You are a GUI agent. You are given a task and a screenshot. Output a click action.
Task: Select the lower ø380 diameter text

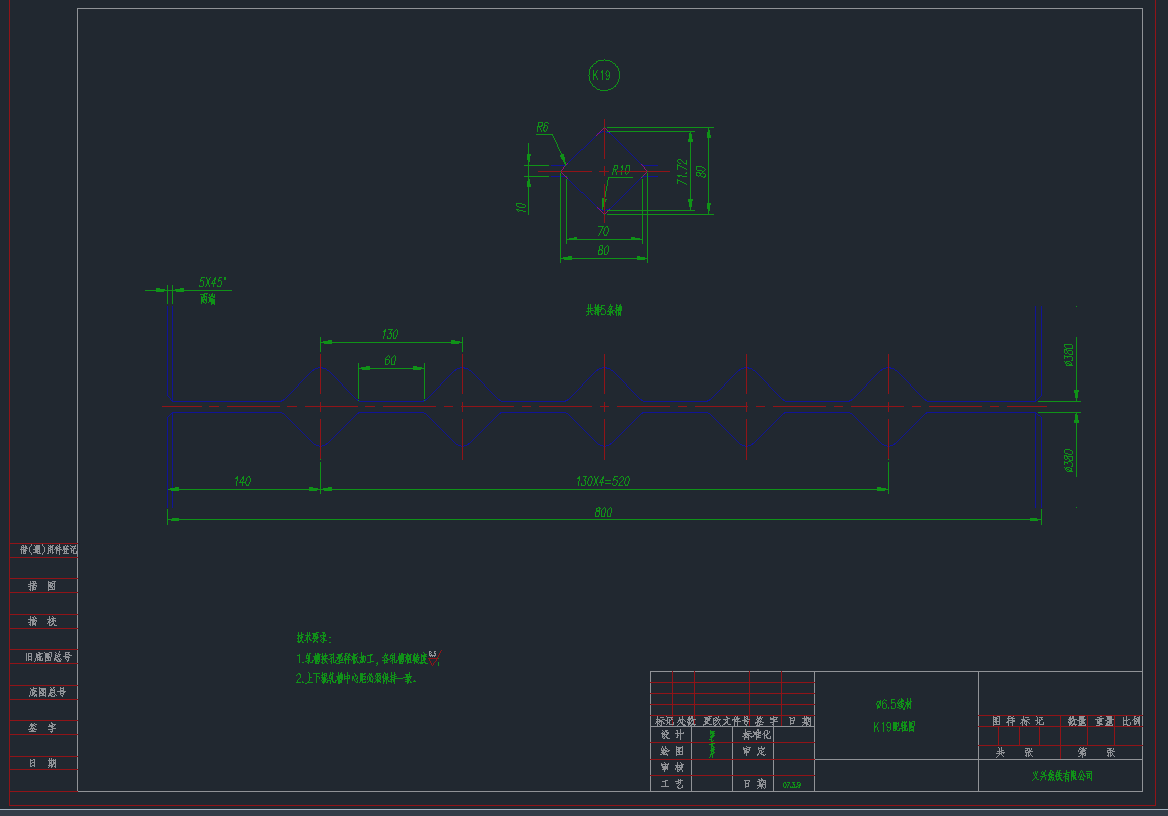coord(1069,461)
